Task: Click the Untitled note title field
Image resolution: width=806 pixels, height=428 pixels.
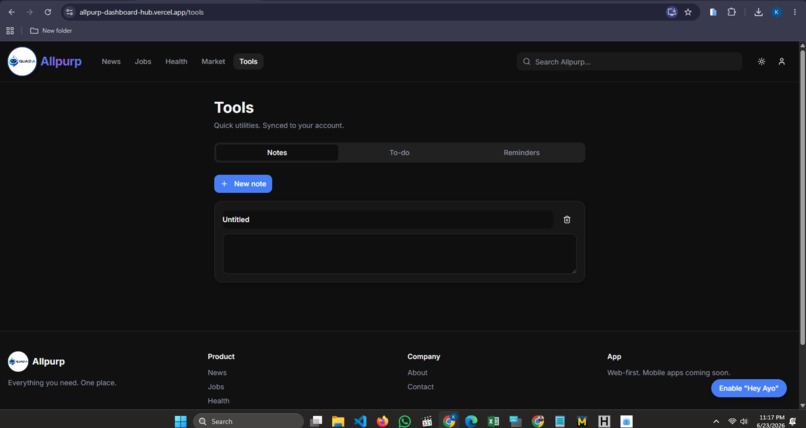Action: [386, 220]
